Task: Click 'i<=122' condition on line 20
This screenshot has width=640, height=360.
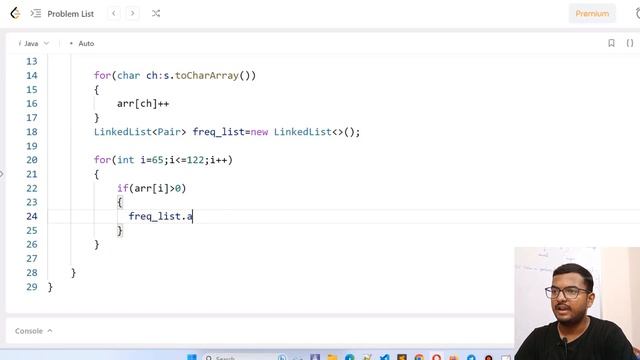Action: coord(187,160)
